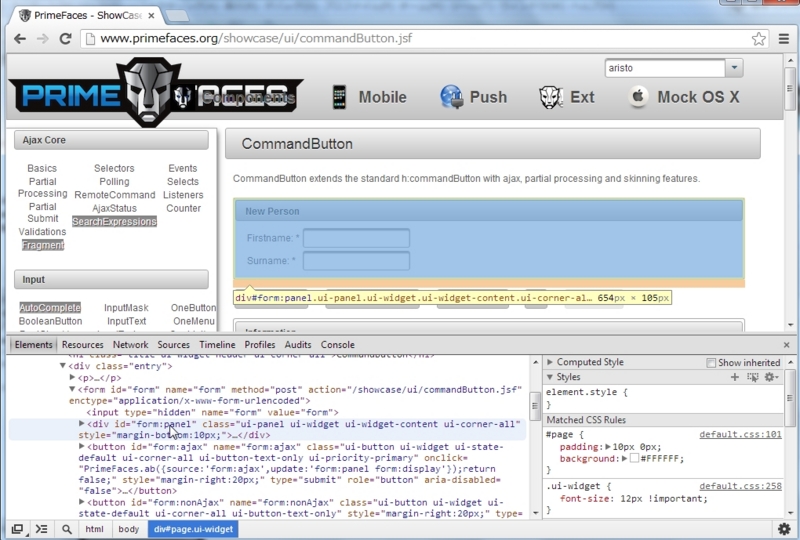Open a new browser tab
Image resolution: width=800 pixels, height=540 pixels.
[x=178, y=16]
